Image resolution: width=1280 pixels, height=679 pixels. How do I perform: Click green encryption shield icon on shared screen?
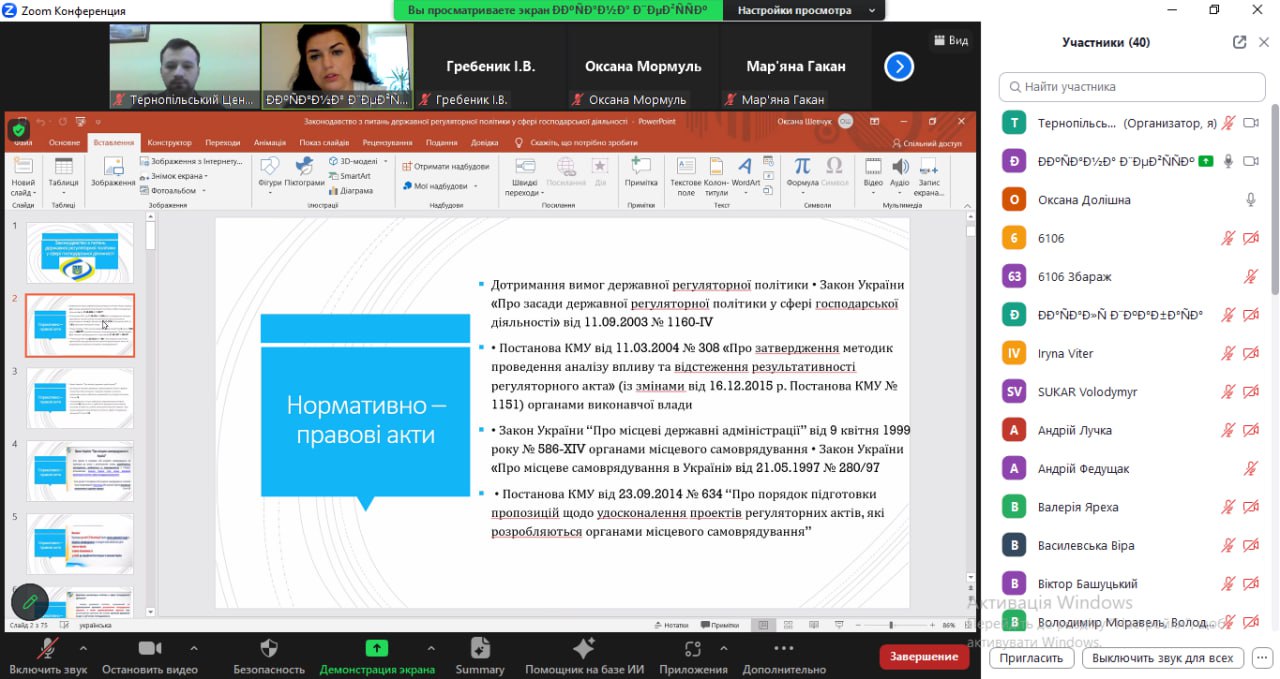19,130
